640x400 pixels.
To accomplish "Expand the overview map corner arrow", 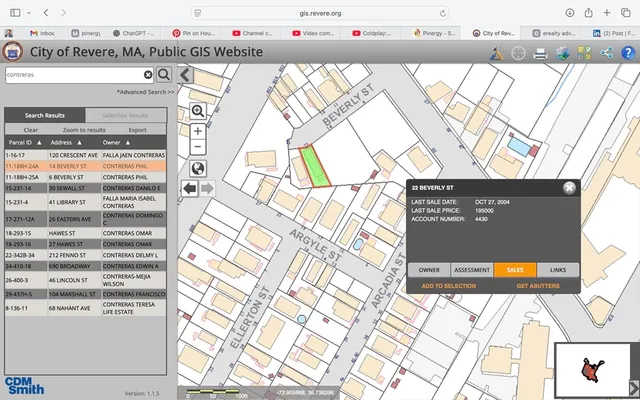I will click(633, 388).
